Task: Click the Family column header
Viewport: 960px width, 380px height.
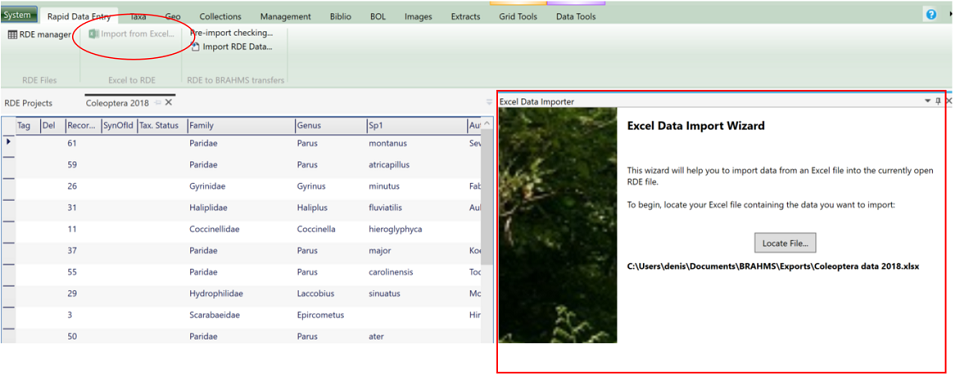Action: click(241, 125)
